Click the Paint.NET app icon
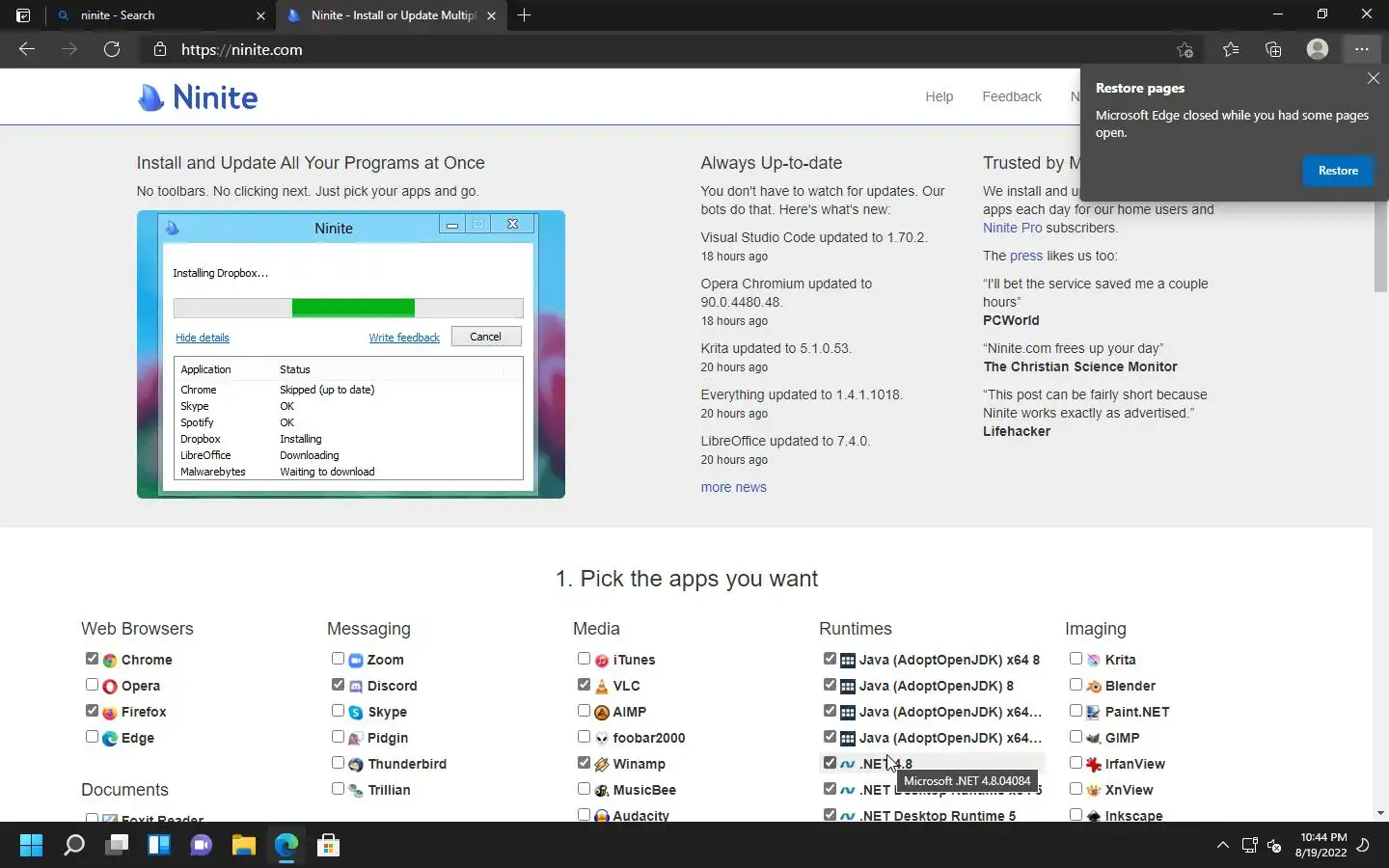1389x868 pixels. [x=1094, y=713]
